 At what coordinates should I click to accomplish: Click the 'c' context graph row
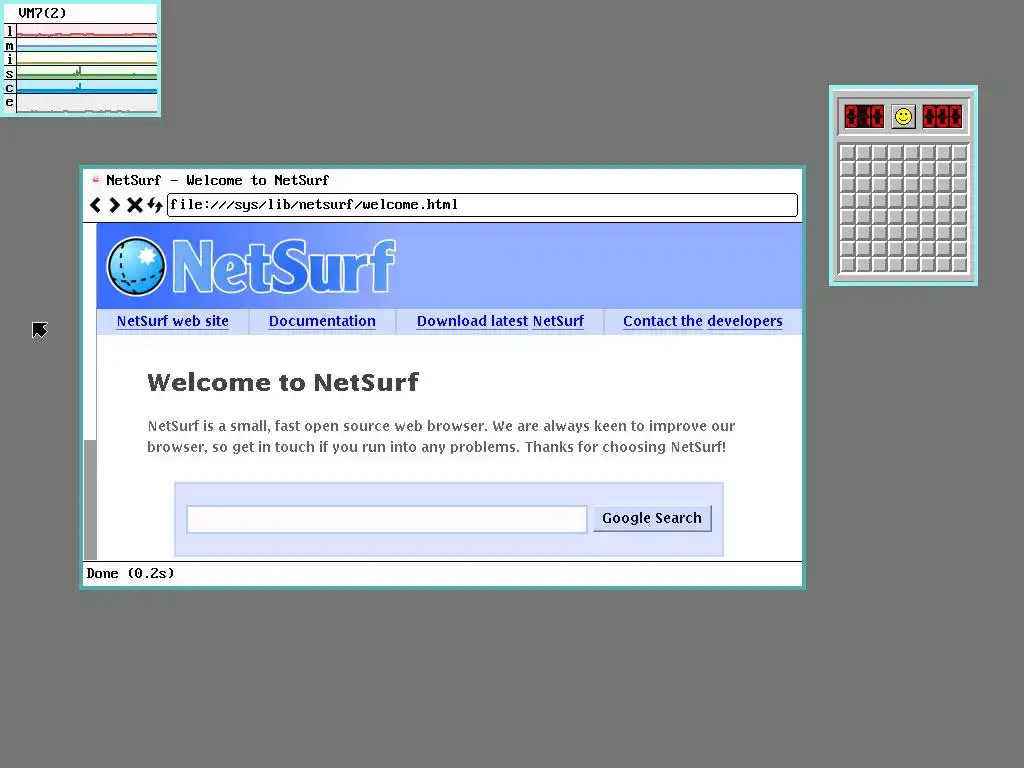80,88
